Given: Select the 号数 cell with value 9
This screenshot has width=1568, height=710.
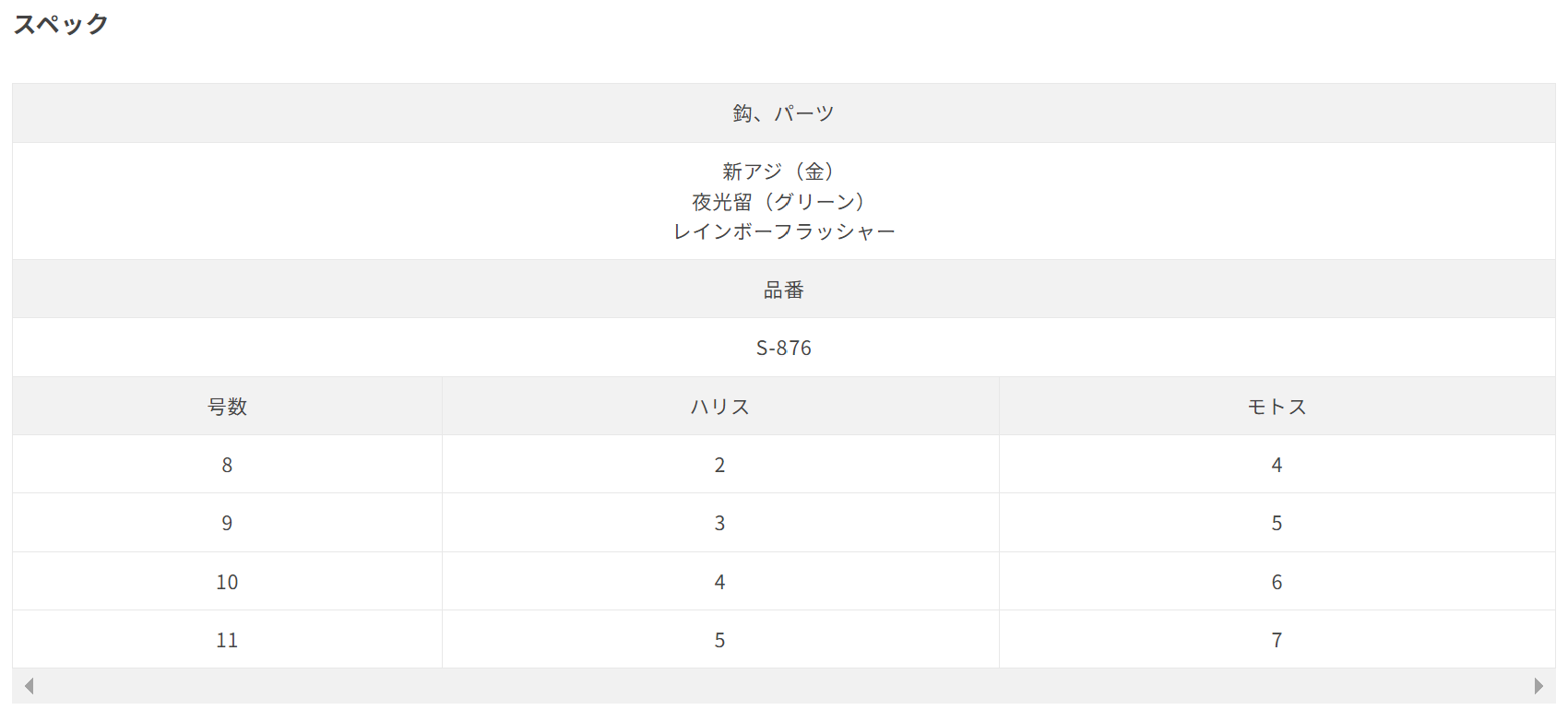Looking at the screenshot, I should 227,523.
